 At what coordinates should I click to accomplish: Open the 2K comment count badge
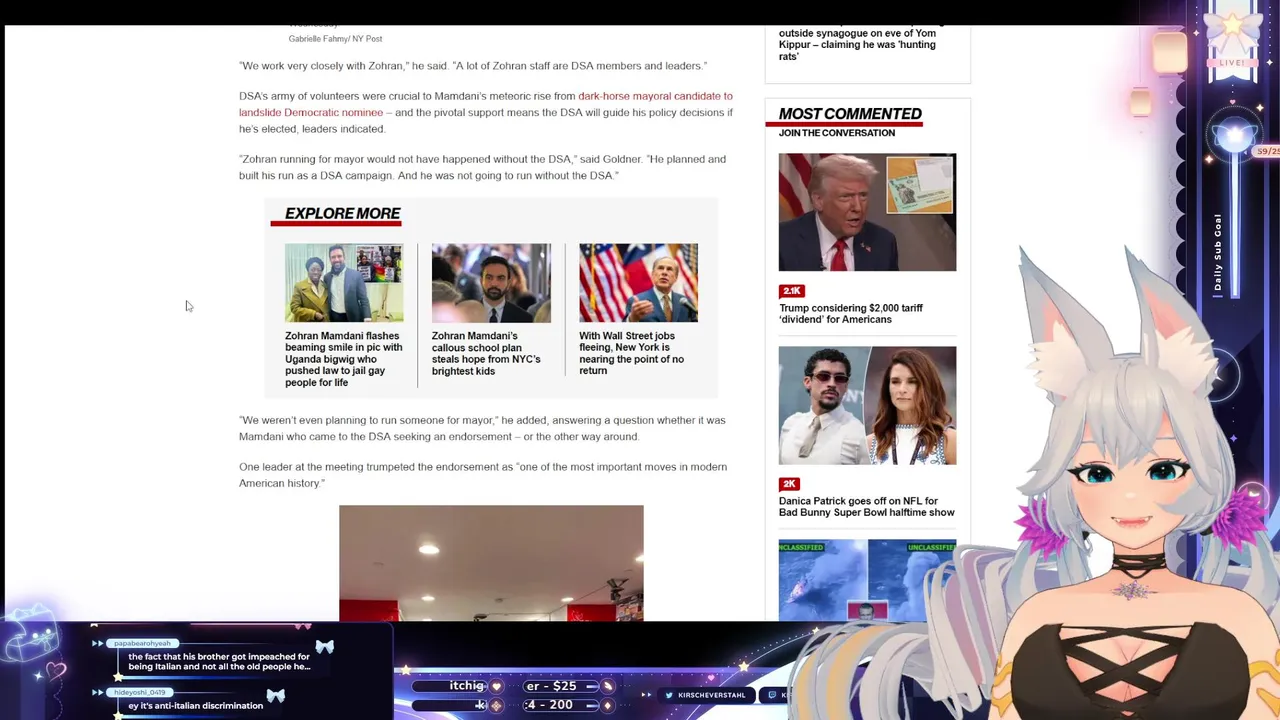click(x=789, y=484)
